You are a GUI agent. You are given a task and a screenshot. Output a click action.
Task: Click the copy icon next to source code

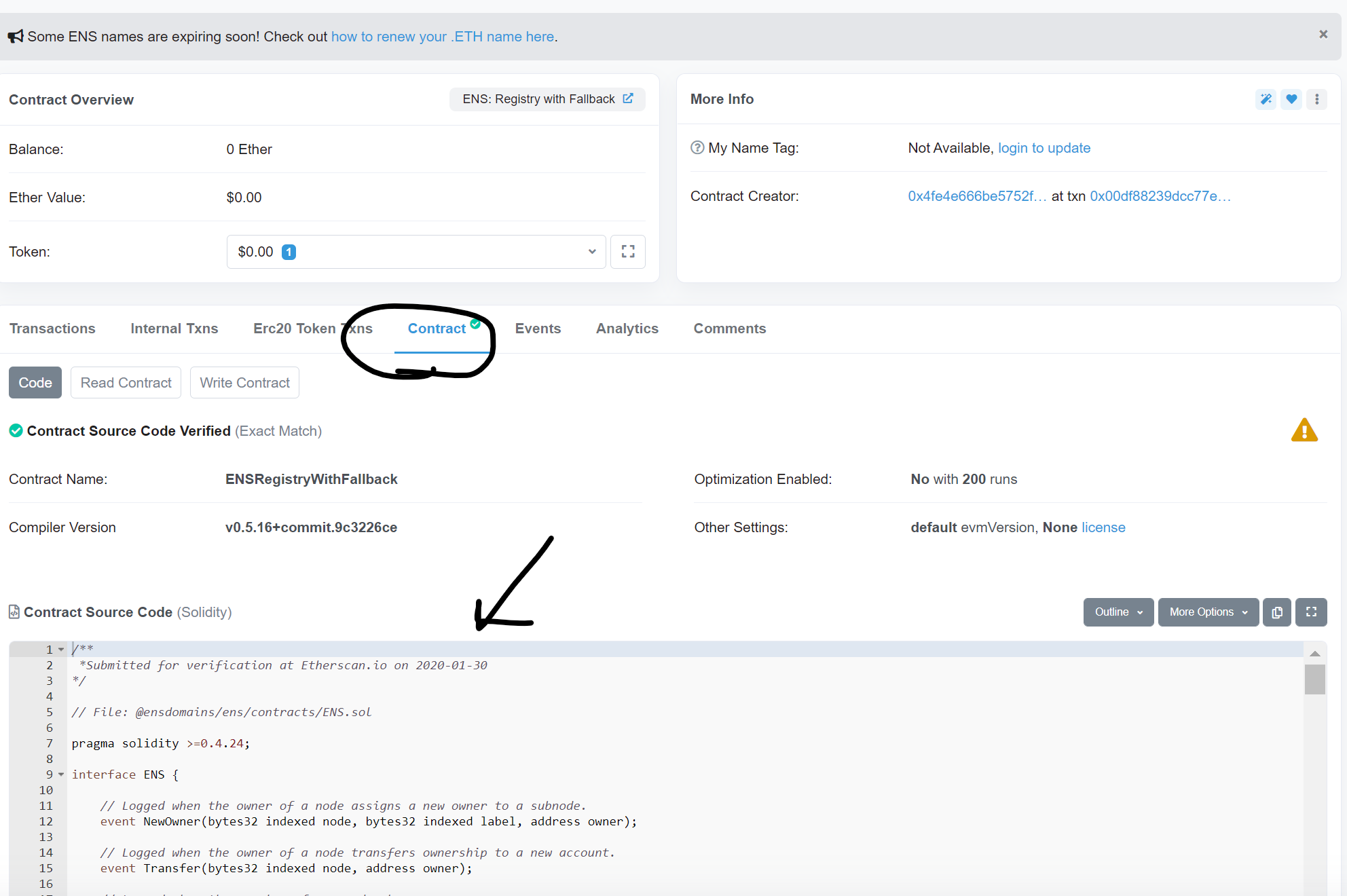(x=1278, y=611)
